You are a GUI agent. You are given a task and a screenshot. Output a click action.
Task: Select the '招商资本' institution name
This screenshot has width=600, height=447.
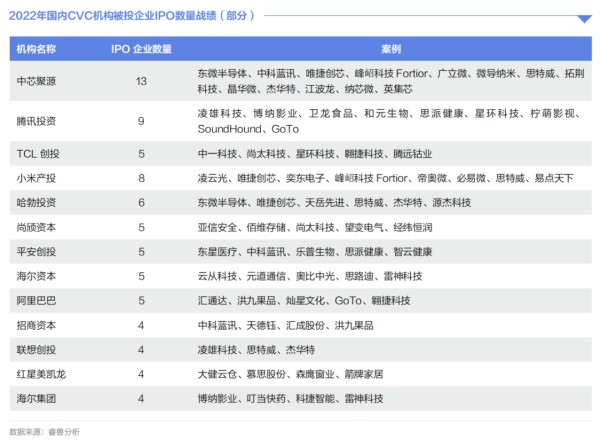36,325
